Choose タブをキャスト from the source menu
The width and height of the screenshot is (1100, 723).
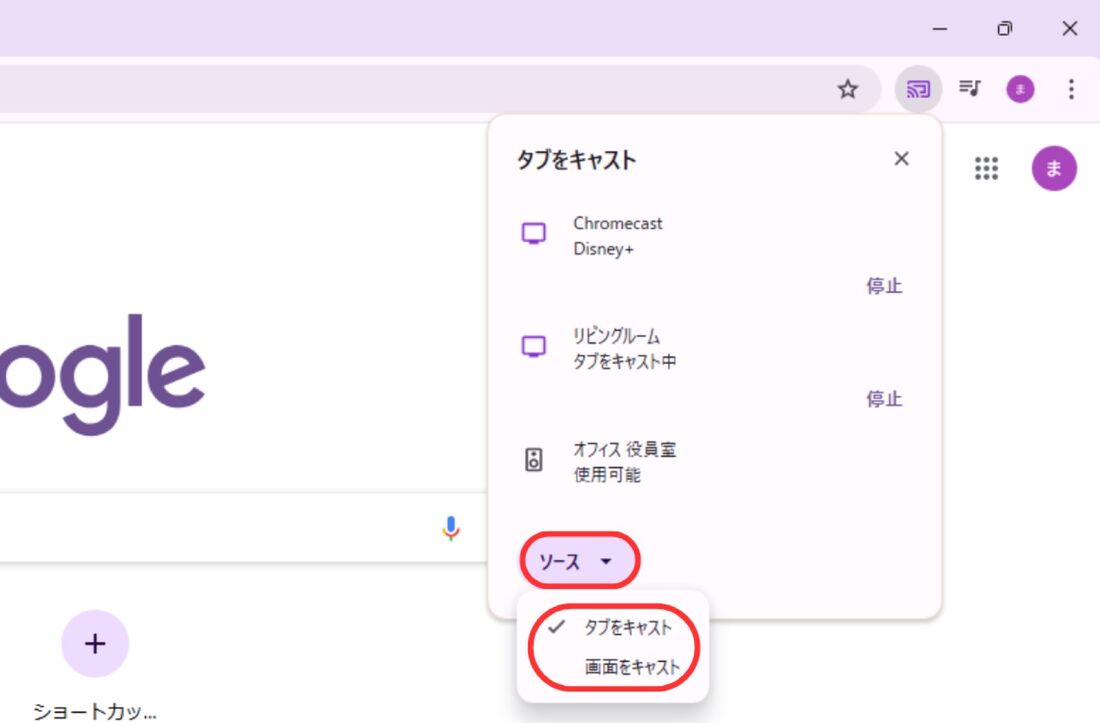629,628
